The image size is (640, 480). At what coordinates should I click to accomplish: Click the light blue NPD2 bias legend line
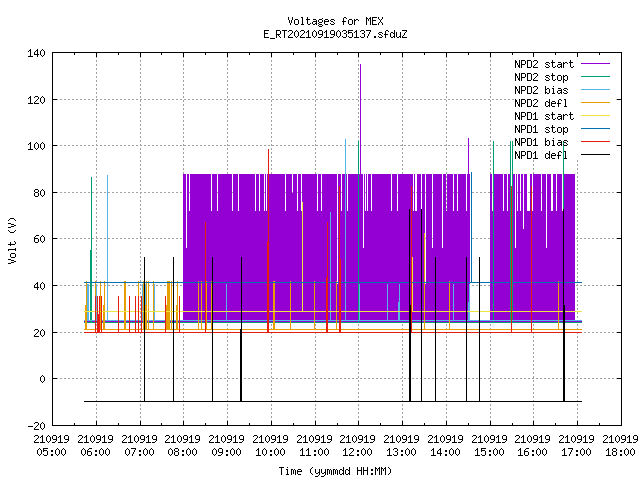click(595, 89)
